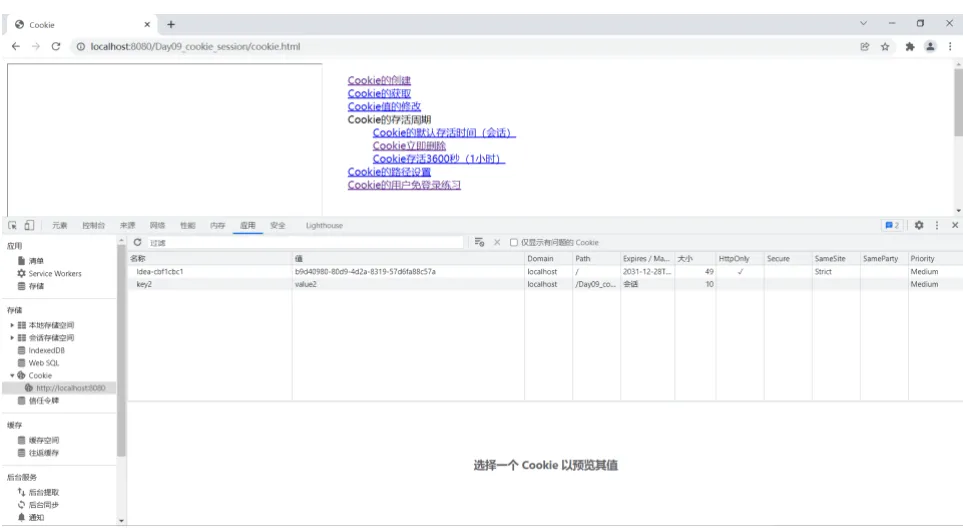Image resolution: width=963 pixels, height=532 pixels.
Task: Delete selected cookie with X icon
Action: [x=497, y=242]
